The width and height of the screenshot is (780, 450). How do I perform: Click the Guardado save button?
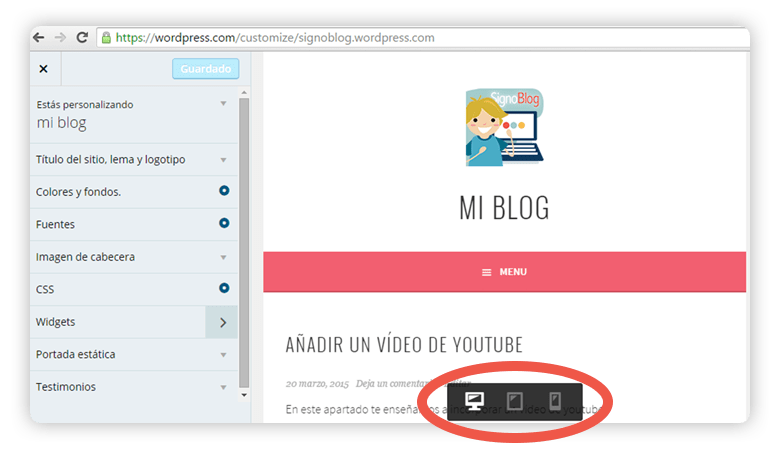pyautogui.click(x=205, y=69)
